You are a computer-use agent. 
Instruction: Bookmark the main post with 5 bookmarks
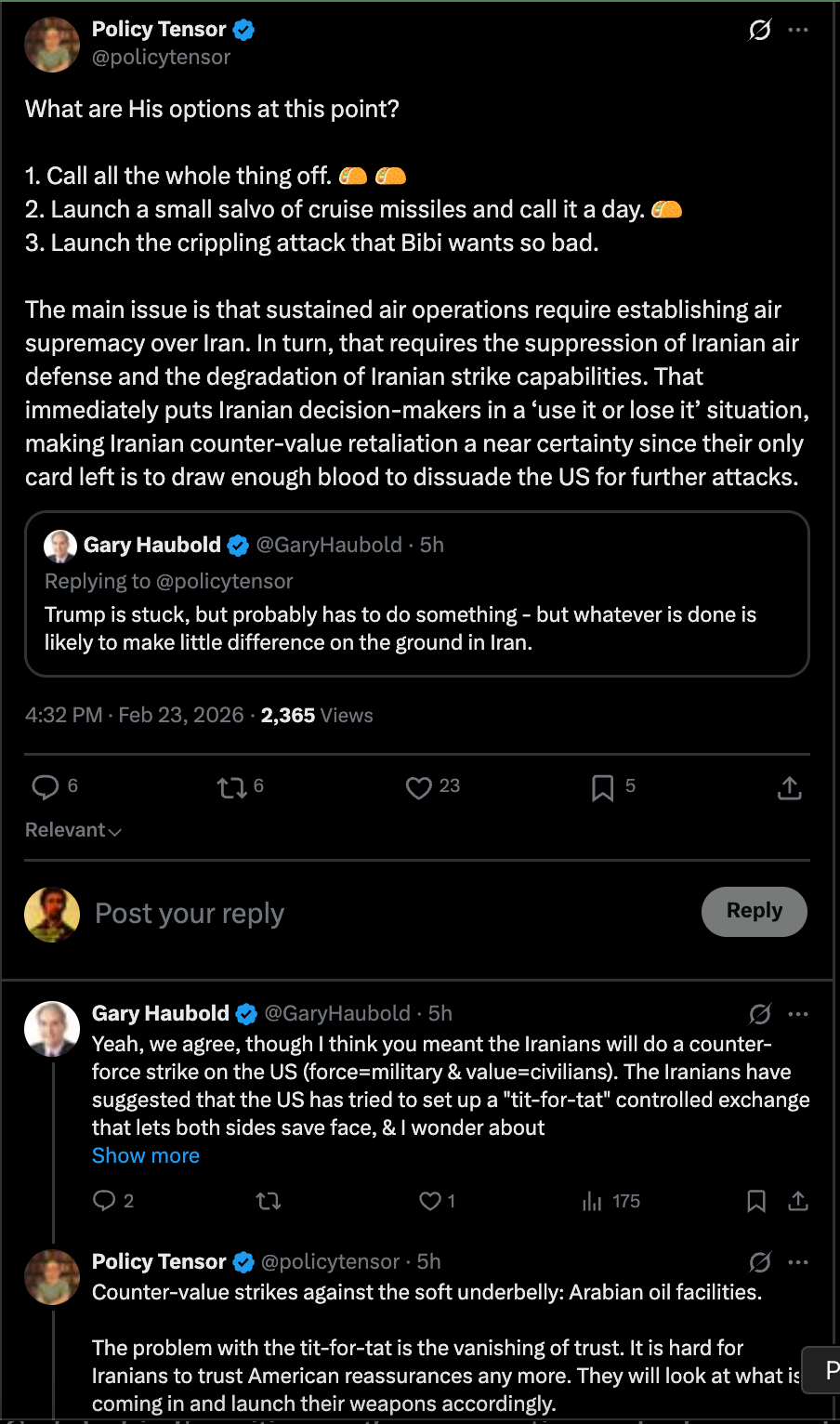602,788
